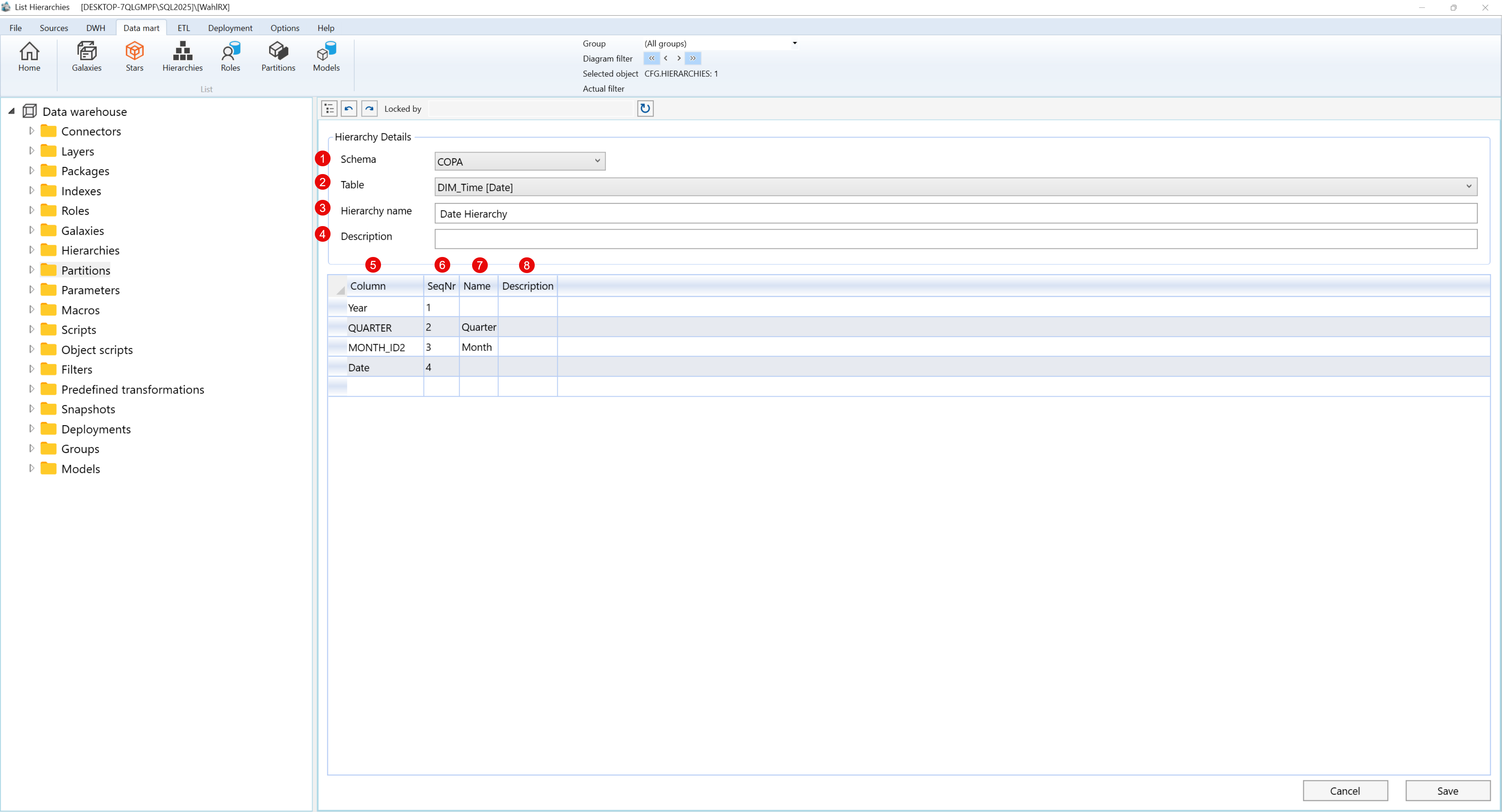
Task: Toggle the tree view icon in toolbar
Action: click(x=329, y=108)
